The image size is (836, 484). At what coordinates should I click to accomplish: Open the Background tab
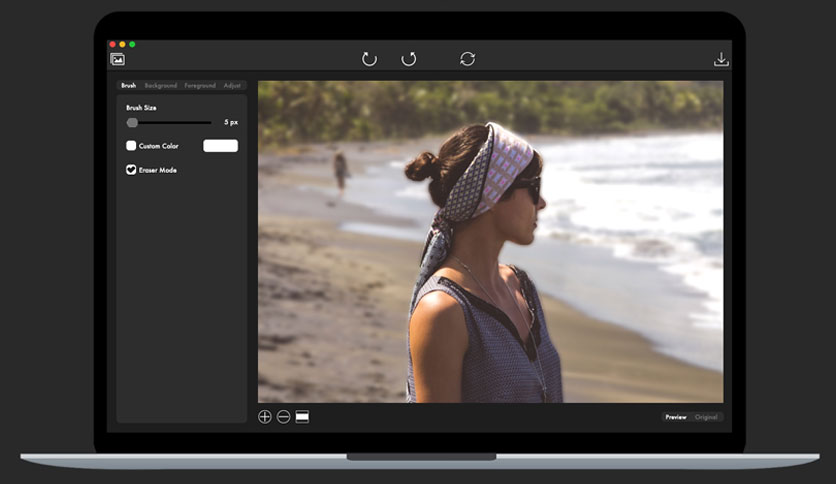pyautogui.click(x=160, y=85)
